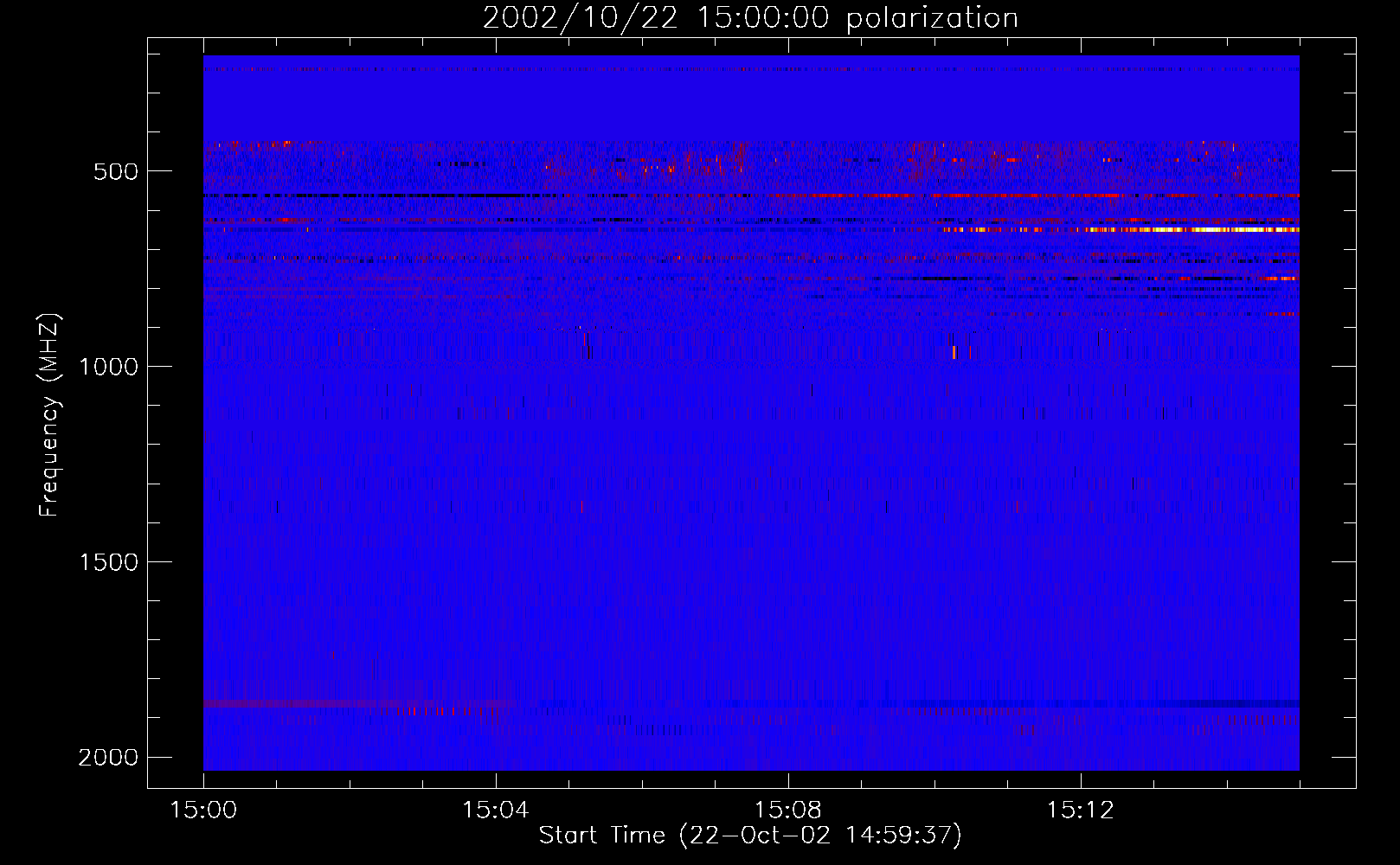Click the 15:08 time tick label
Viewport: 1400px width, 865px height.
(787, 811)
